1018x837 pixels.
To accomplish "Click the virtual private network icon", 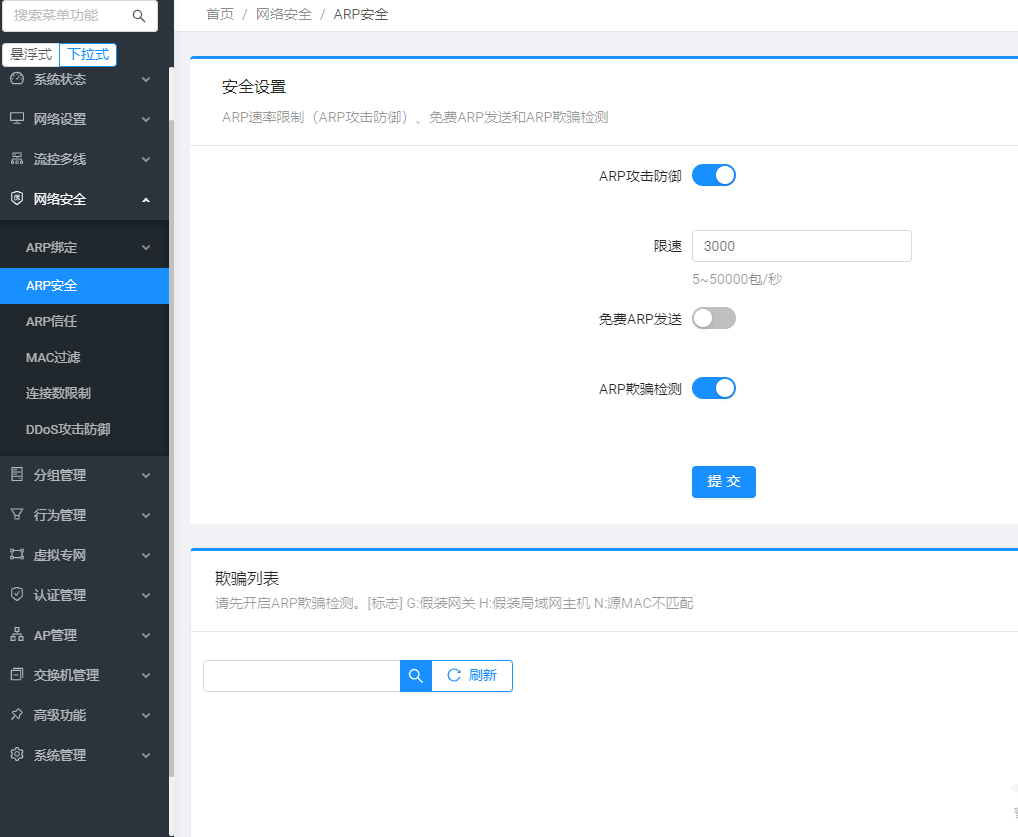I will point(17,554).
